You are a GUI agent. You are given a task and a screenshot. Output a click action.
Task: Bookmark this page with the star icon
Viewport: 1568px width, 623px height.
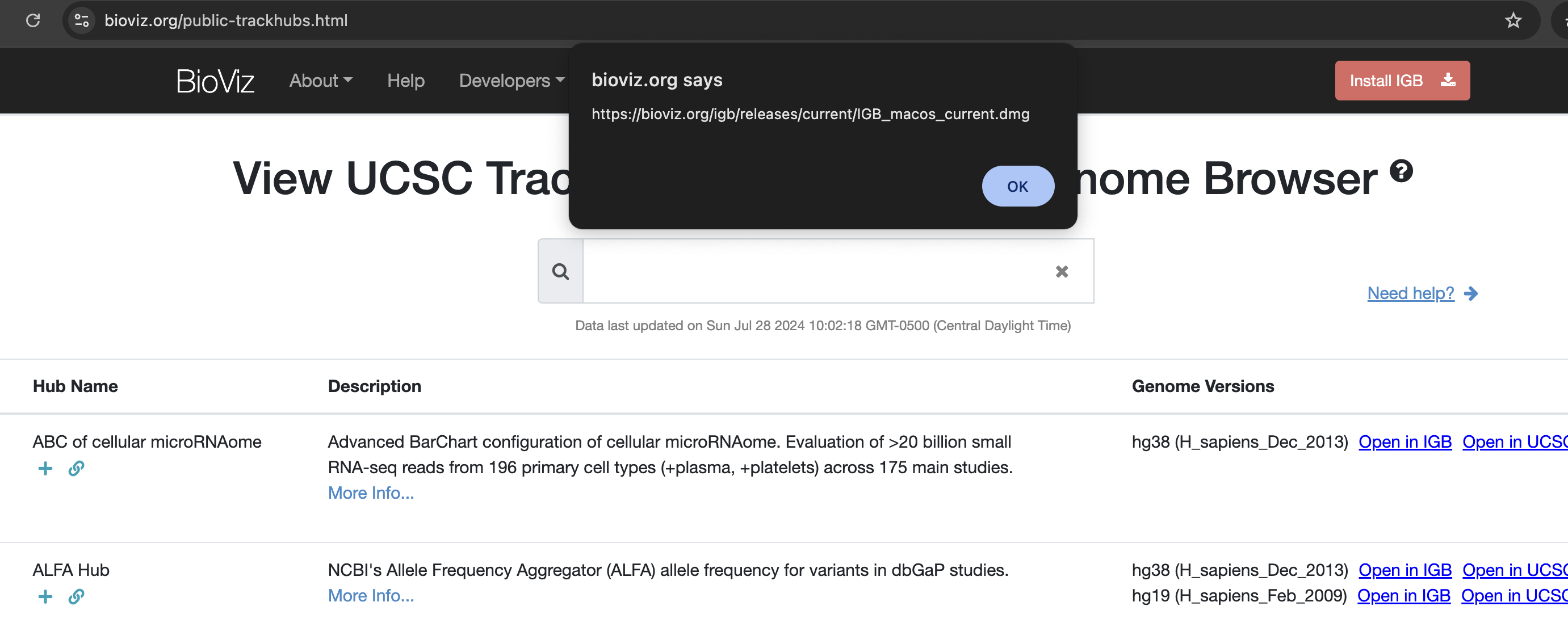1514,20
